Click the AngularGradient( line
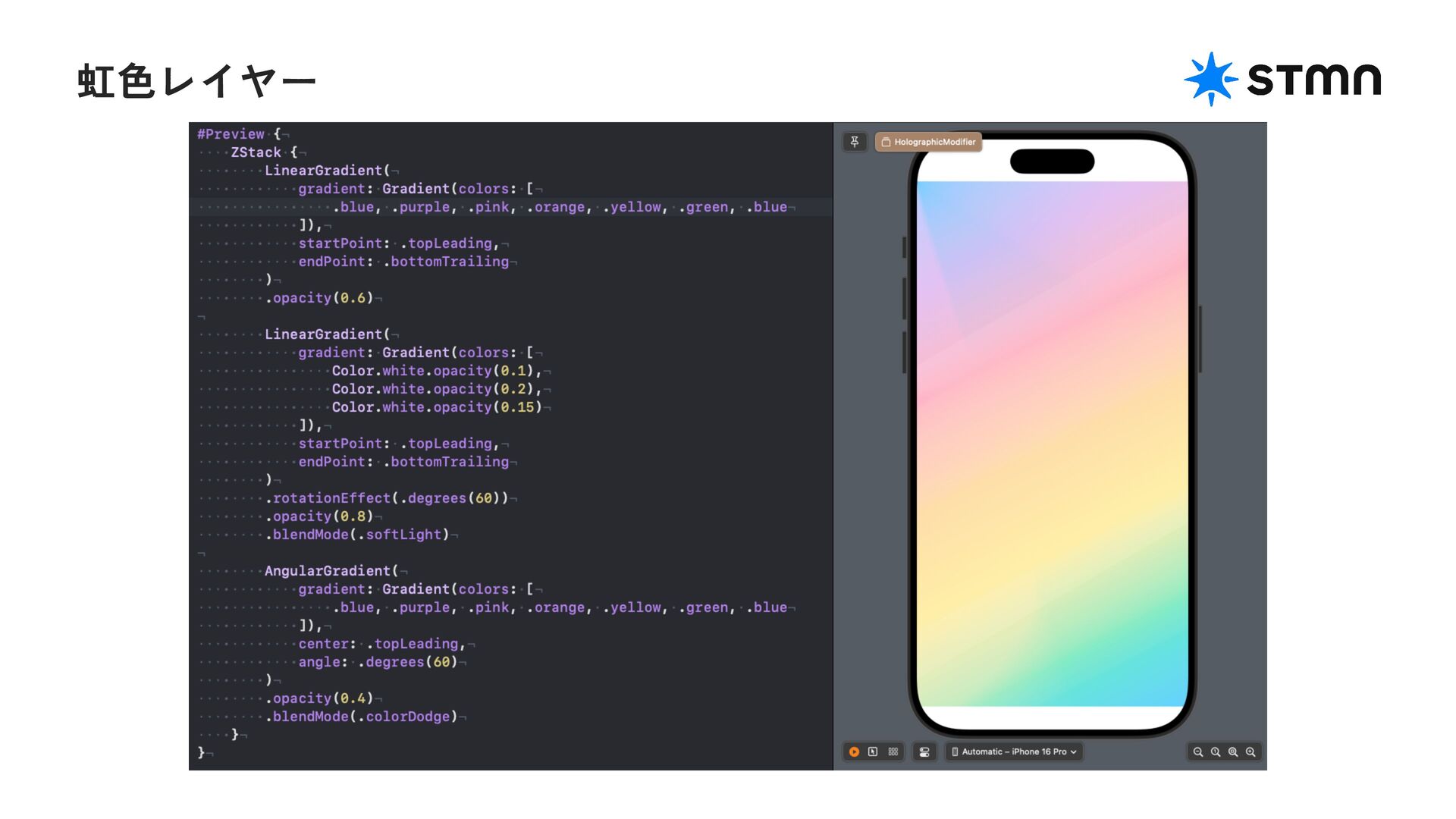The width and height of the screenshot is (1456, 819). 331,571
